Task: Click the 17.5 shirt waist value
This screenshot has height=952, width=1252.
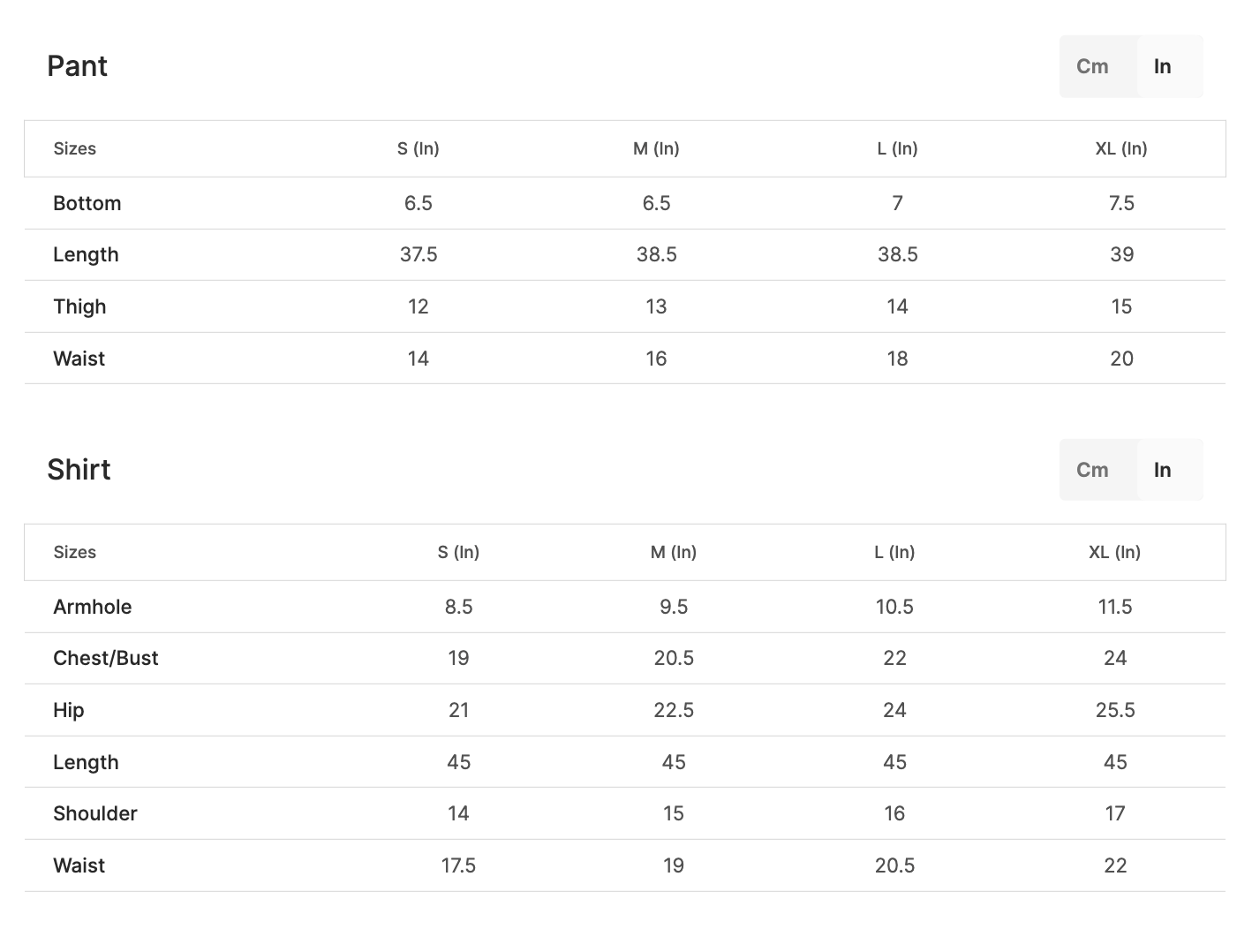Action: point(458,865)
